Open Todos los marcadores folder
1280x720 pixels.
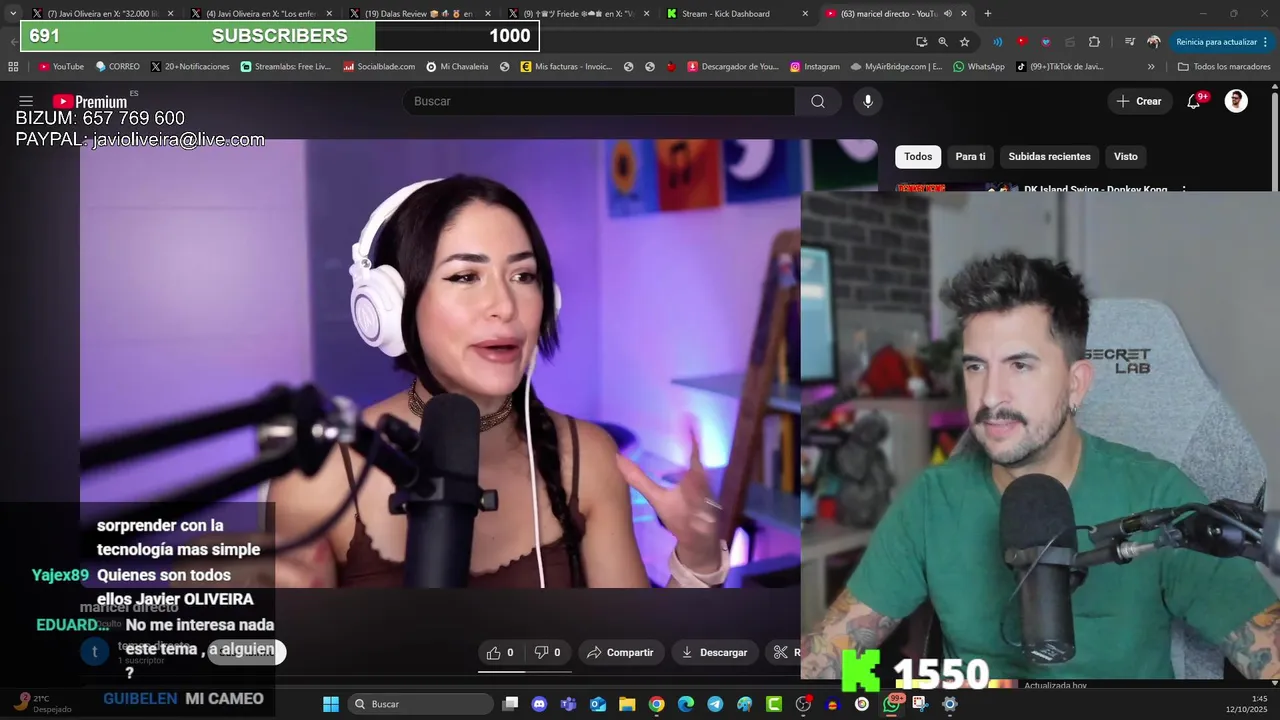point(1224,67)
